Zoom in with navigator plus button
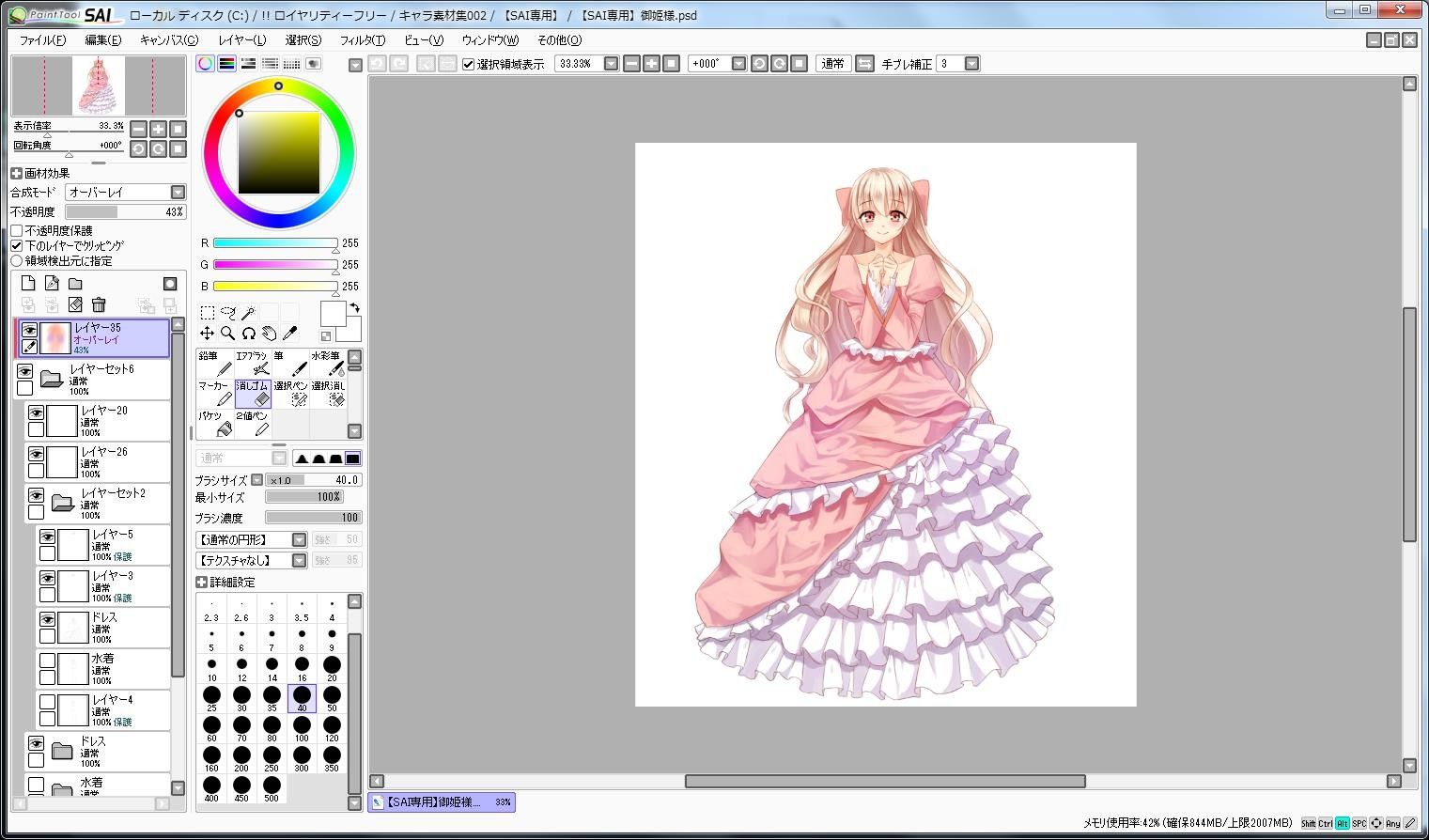 click(158, 129)
